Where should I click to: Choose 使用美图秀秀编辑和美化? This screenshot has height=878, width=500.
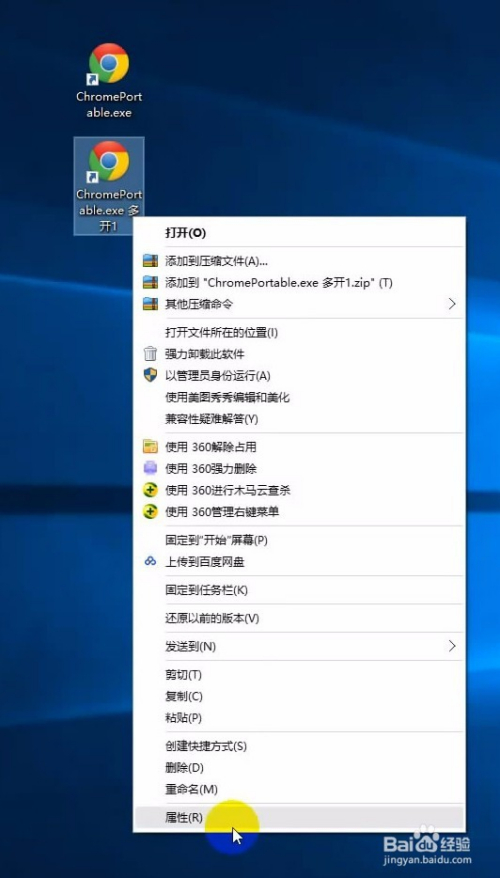coord(299,398)
